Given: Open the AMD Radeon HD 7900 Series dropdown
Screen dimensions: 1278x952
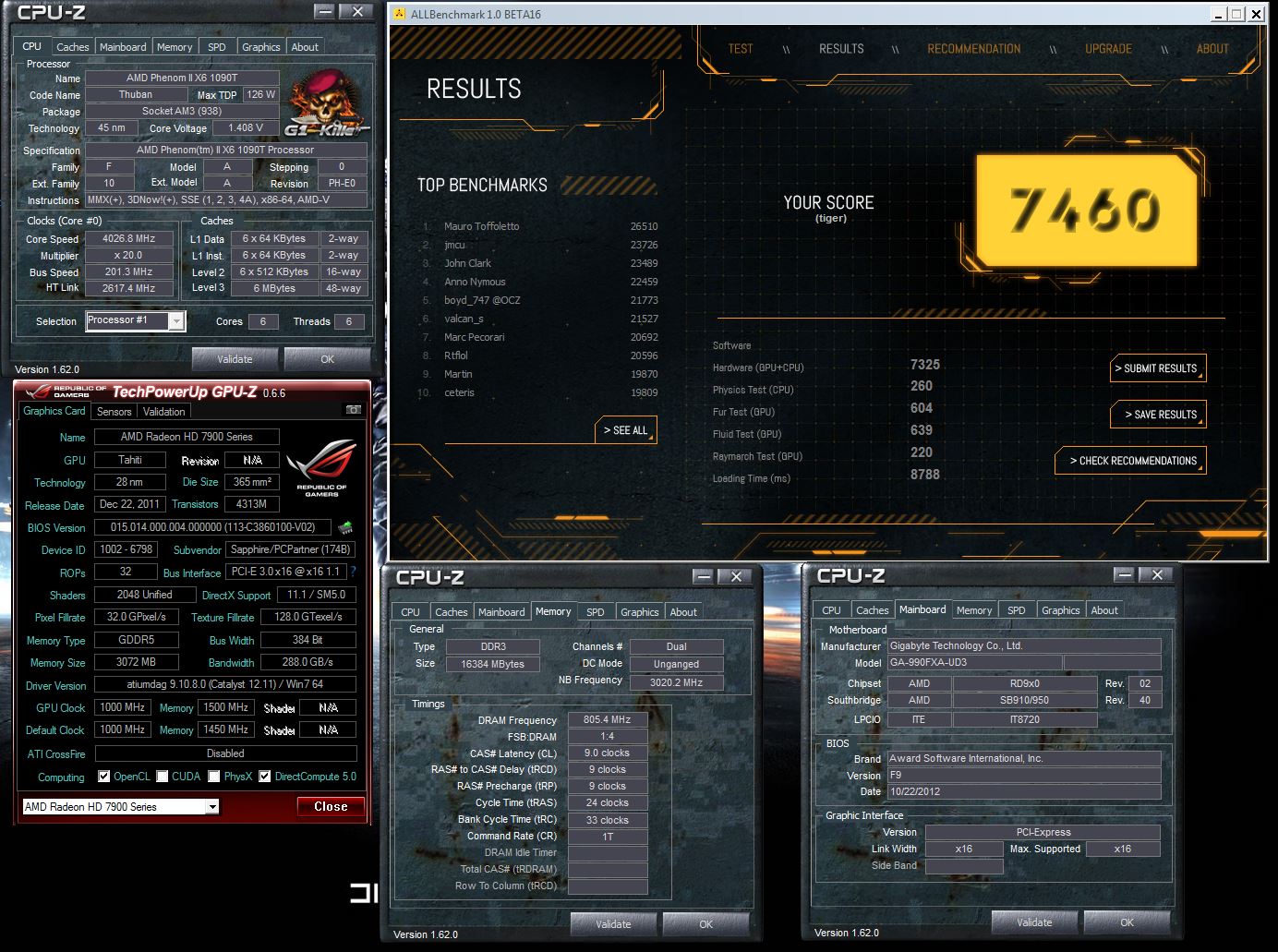Looking at the screenshot, I should (212, 807).
